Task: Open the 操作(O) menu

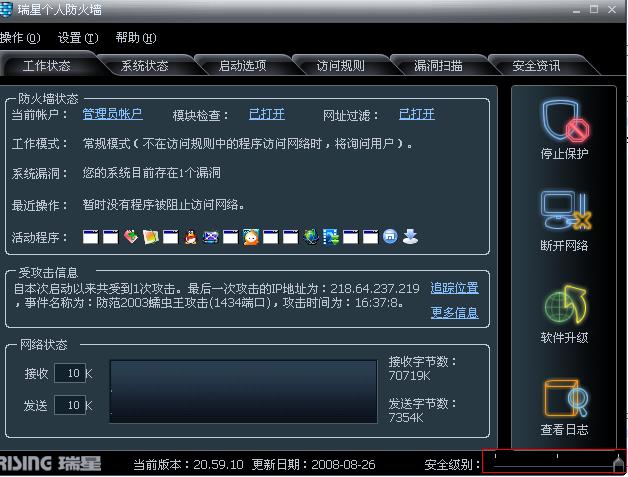Action: 20,38
